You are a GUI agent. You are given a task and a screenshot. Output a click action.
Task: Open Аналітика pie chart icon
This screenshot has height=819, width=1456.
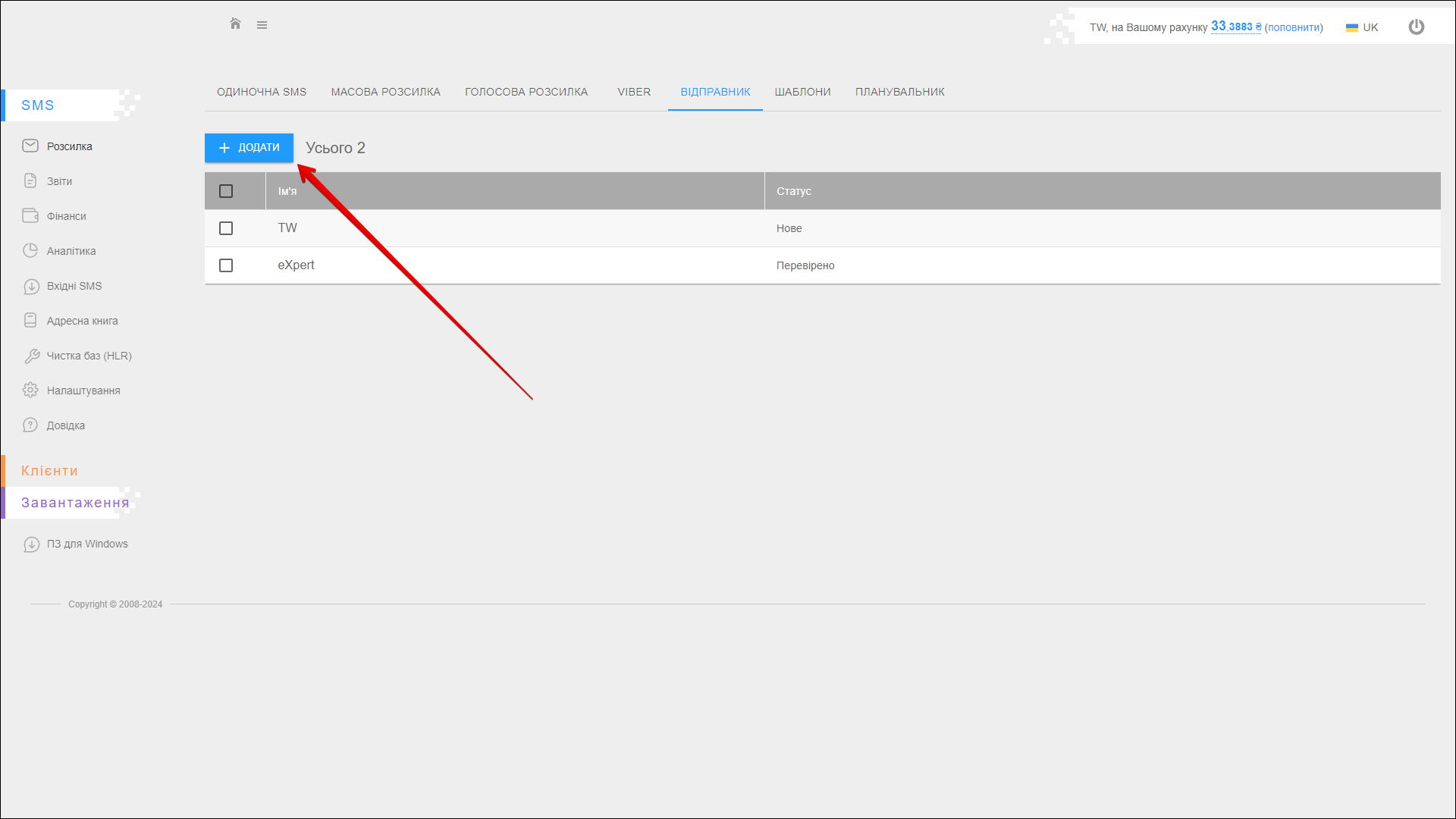(x=30, y=250)
